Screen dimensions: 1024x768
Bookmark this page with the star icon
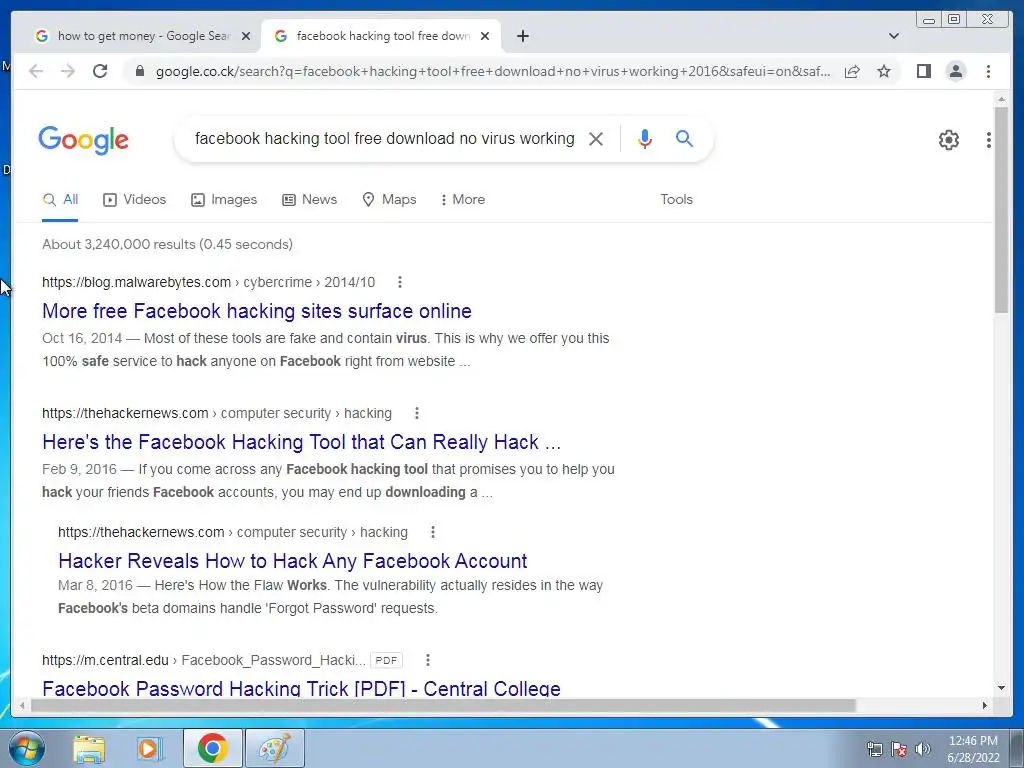point(884,71)
